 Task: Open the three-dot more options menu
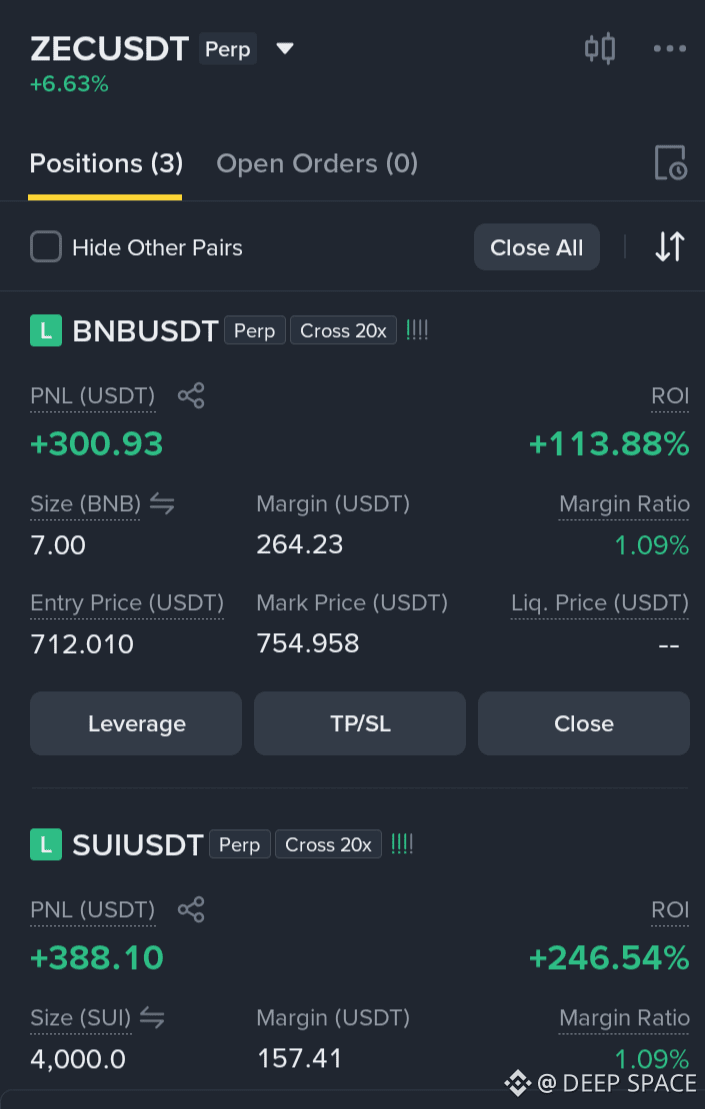[670, 49]
